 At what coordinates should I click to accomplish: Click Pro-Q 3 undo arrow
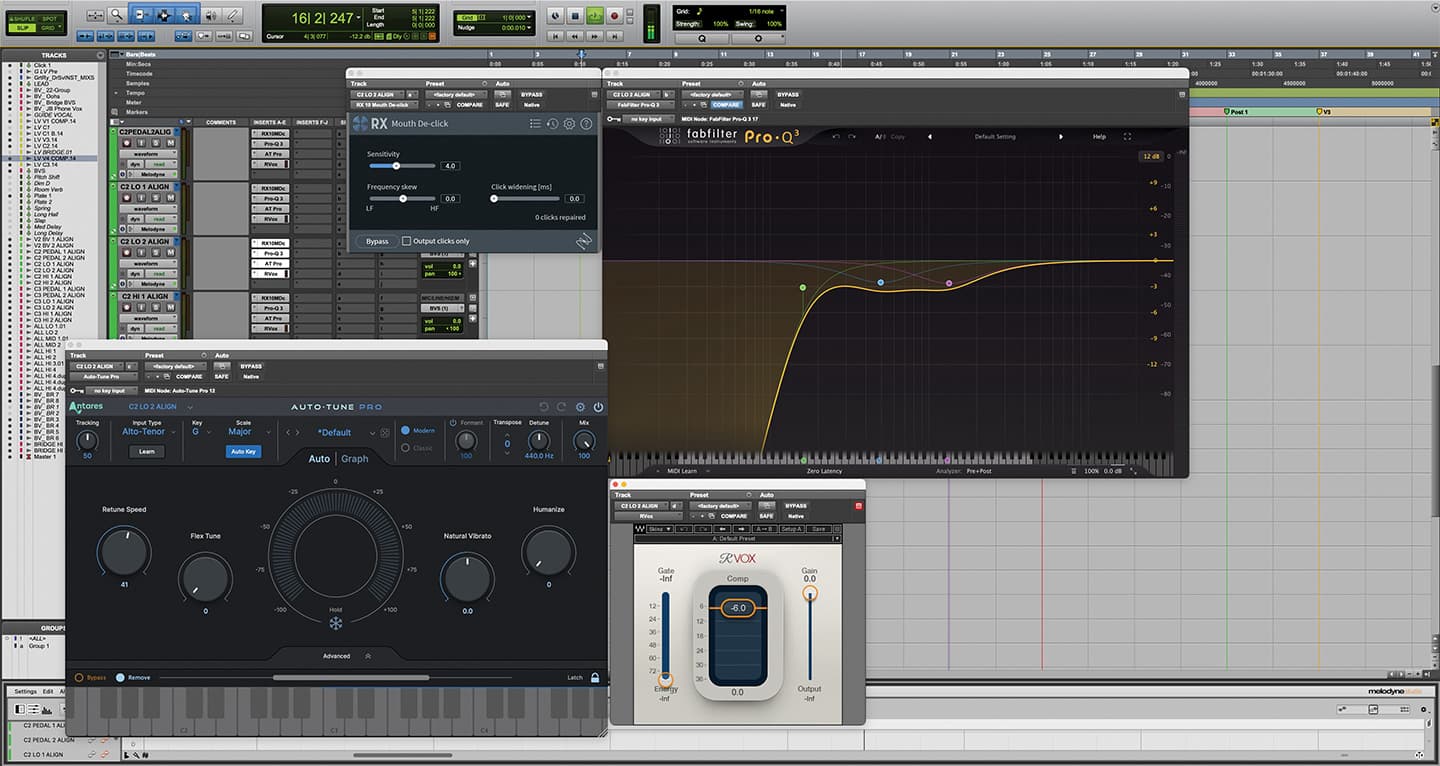coord(837,136)
